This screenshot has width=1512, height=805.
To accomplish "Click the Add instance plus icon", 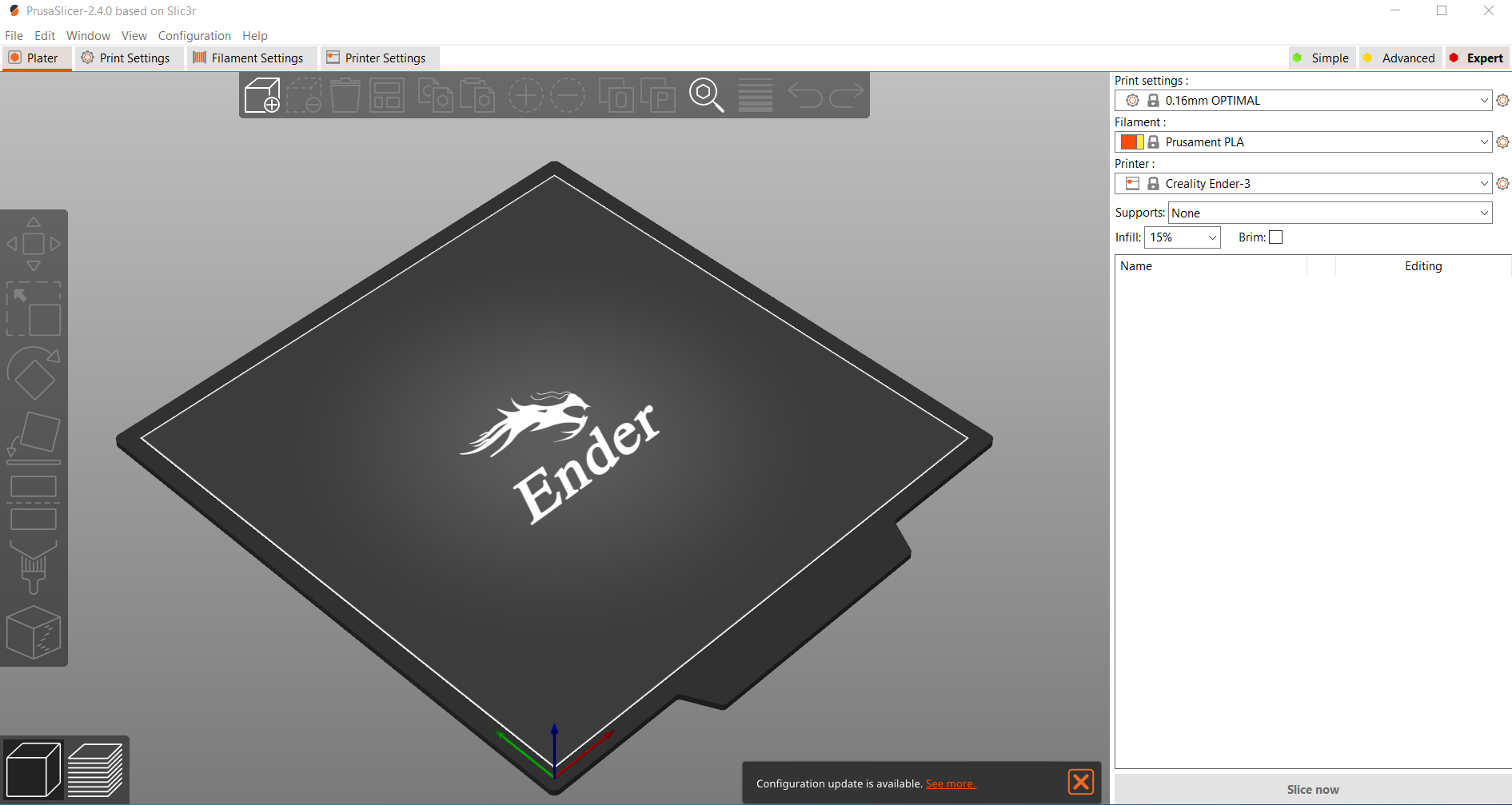I will tap(526, 95).
